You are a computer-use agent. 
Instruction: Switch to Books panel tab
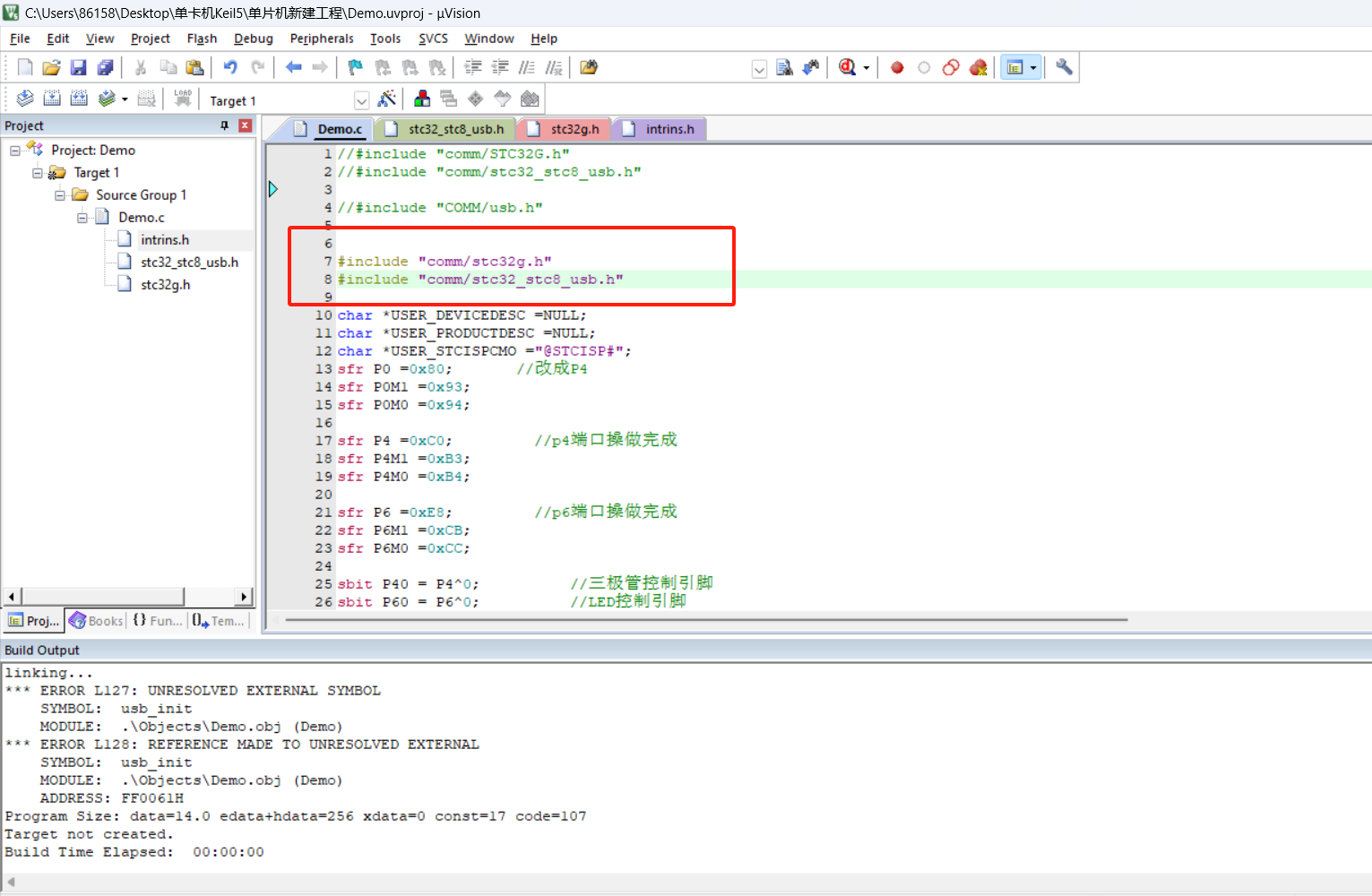point(96,621)
